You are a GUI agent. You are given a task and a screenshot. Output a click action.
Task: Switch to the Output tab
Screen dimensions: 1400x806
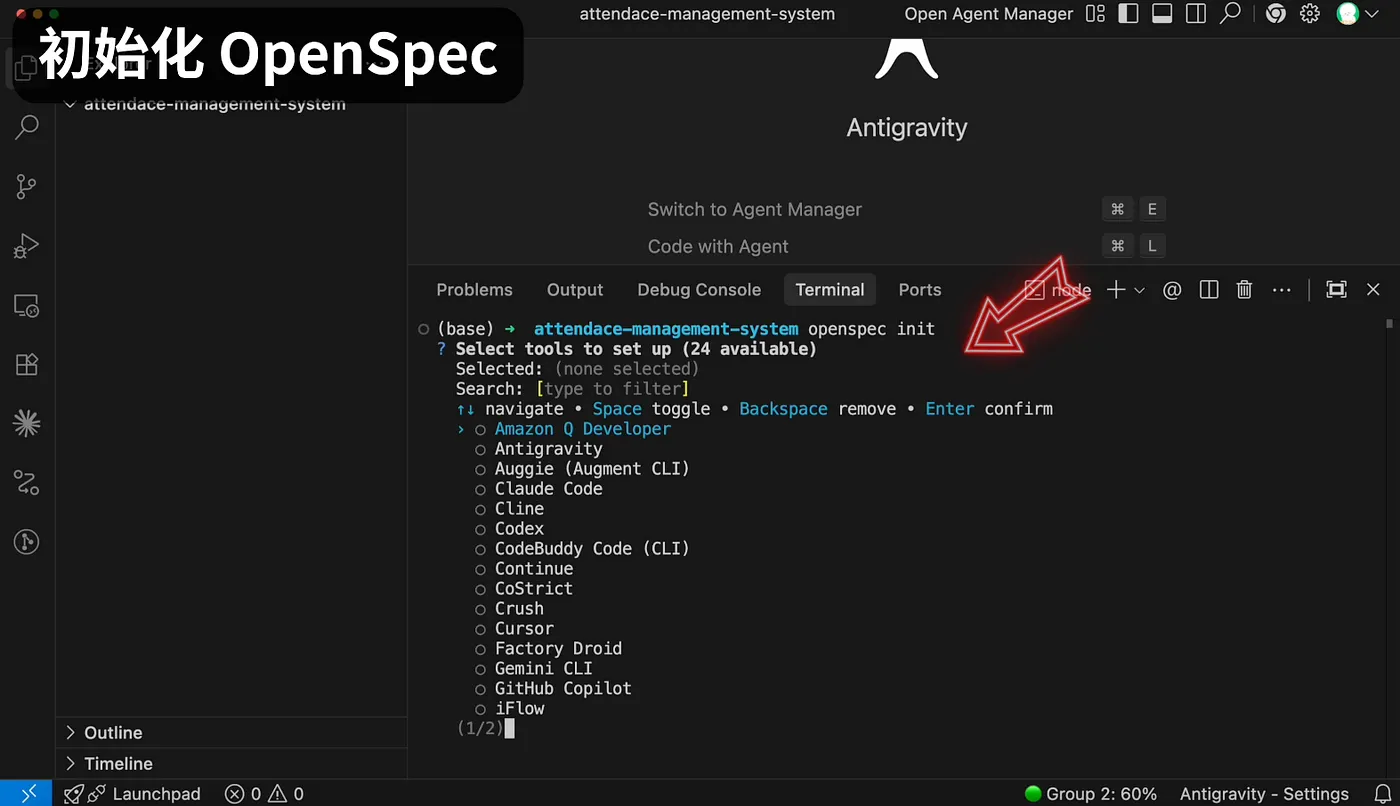[575, 290]
